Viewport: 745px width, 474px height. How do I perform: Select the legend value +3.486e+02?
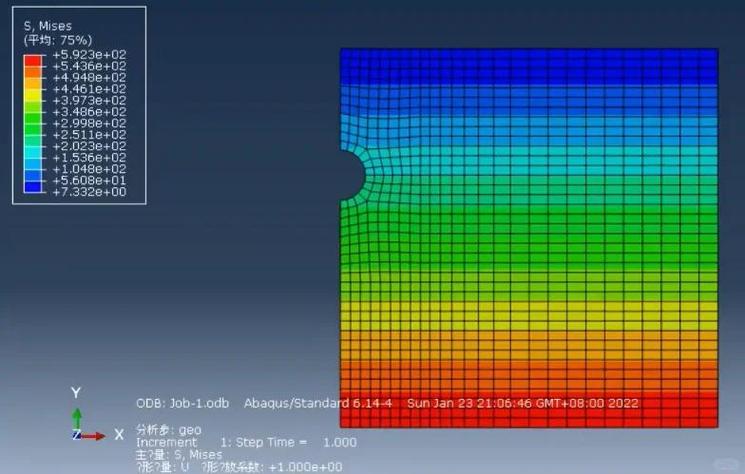click(x=89, y=112)
